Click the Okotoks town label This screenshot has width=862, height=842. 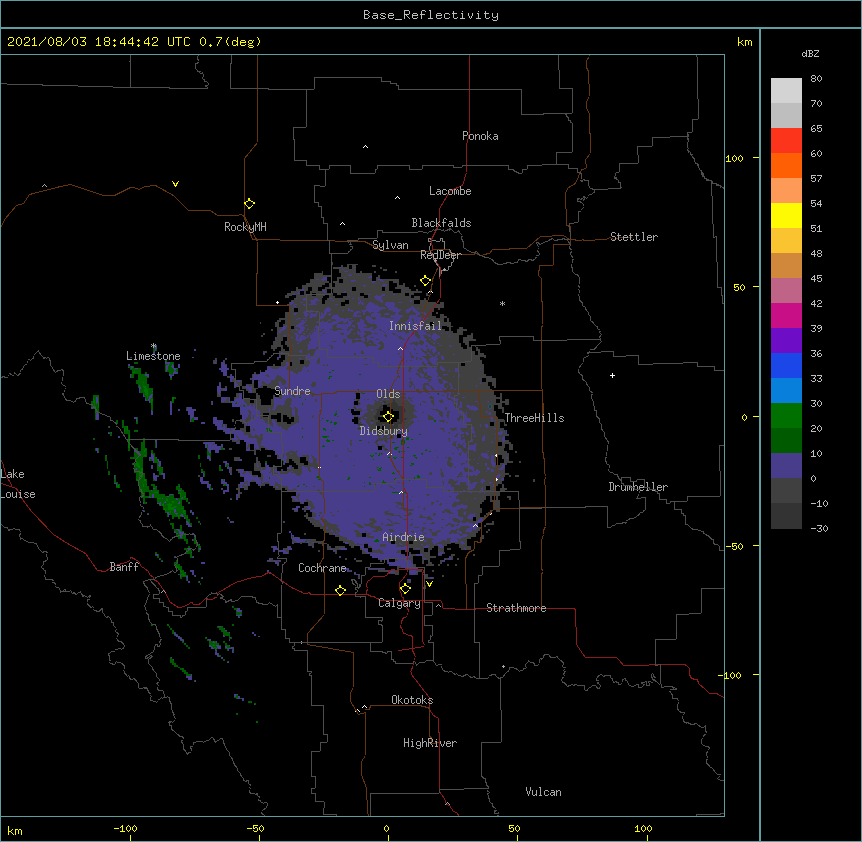(412, 700)
